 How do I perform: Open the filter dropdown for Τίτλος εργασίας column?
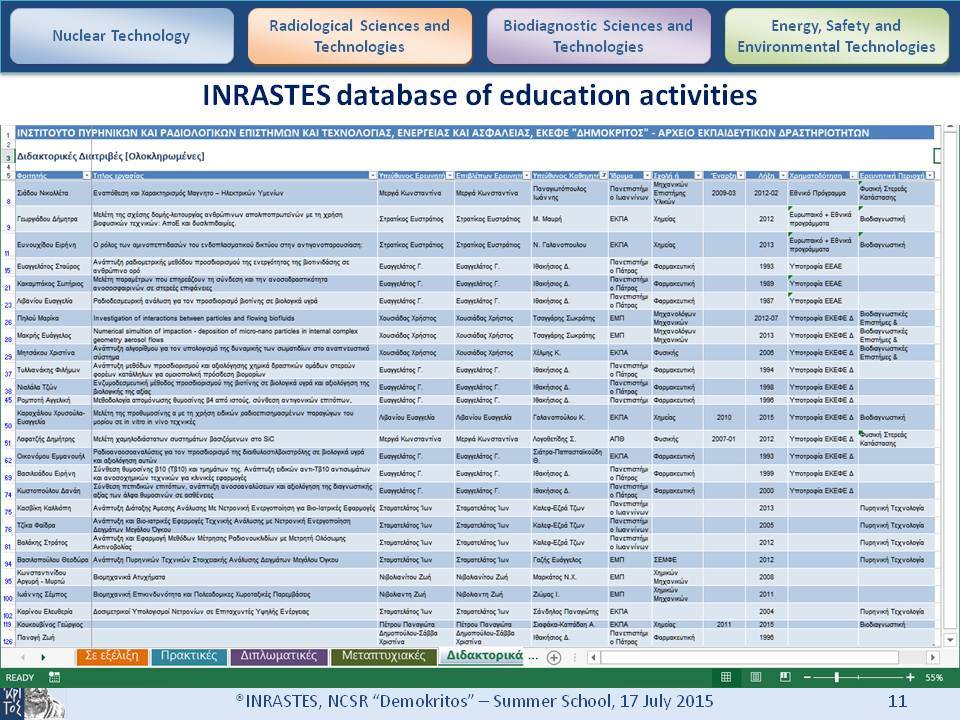tap(372, 176)
